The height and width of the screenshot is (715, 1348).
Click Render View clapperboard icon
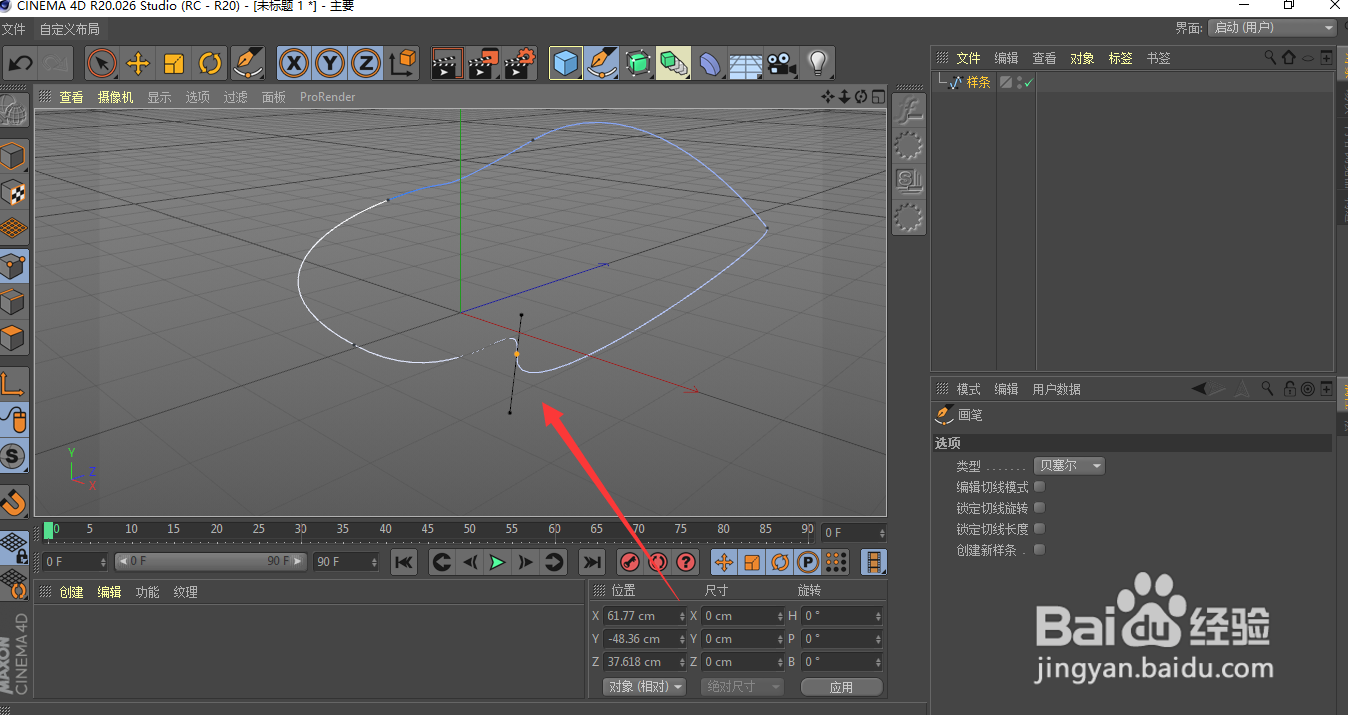[x=447, y=63]
